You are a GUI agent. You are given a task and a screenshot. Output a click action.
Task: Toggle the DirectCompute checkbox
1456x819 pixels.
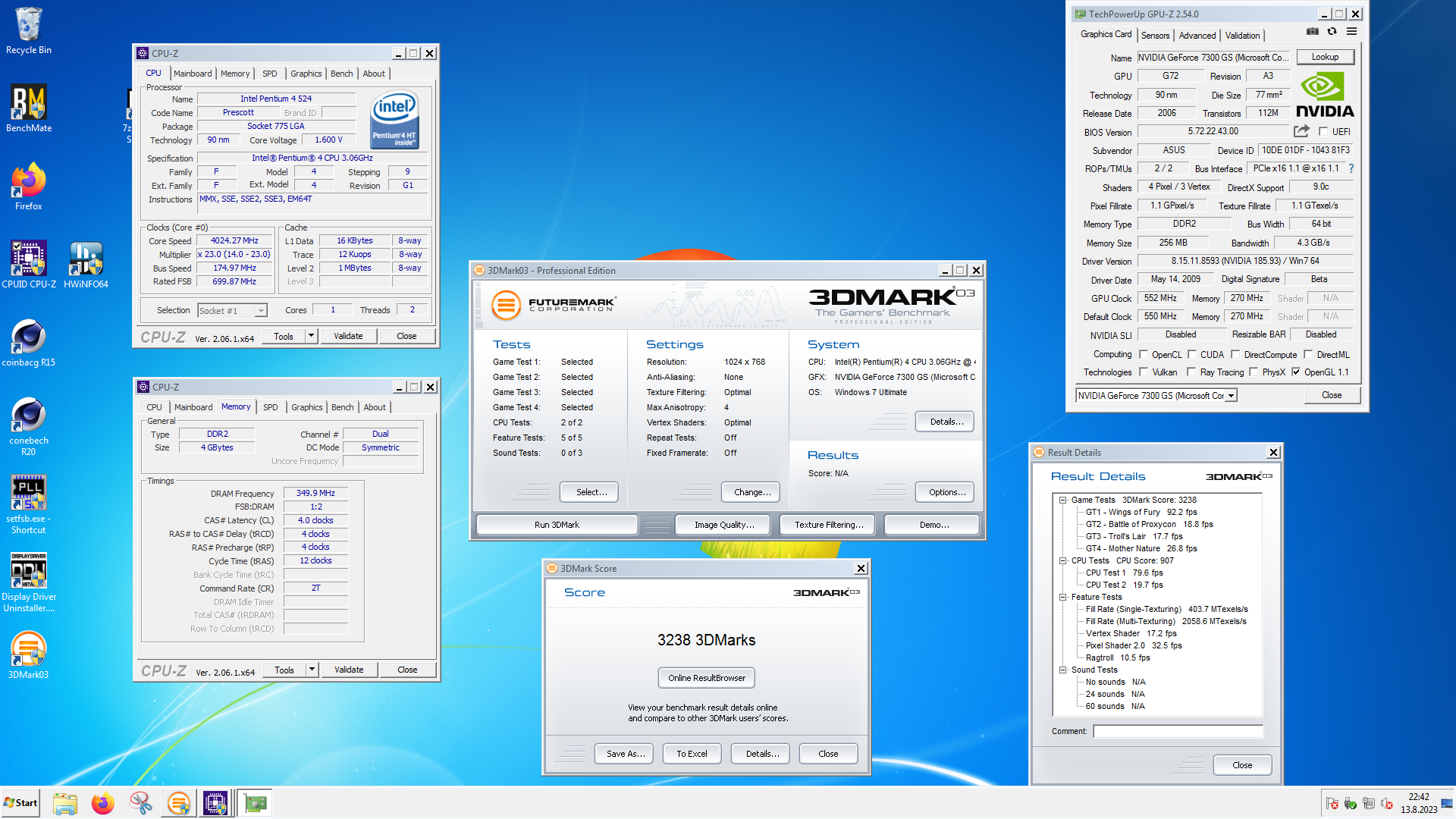1235,354
